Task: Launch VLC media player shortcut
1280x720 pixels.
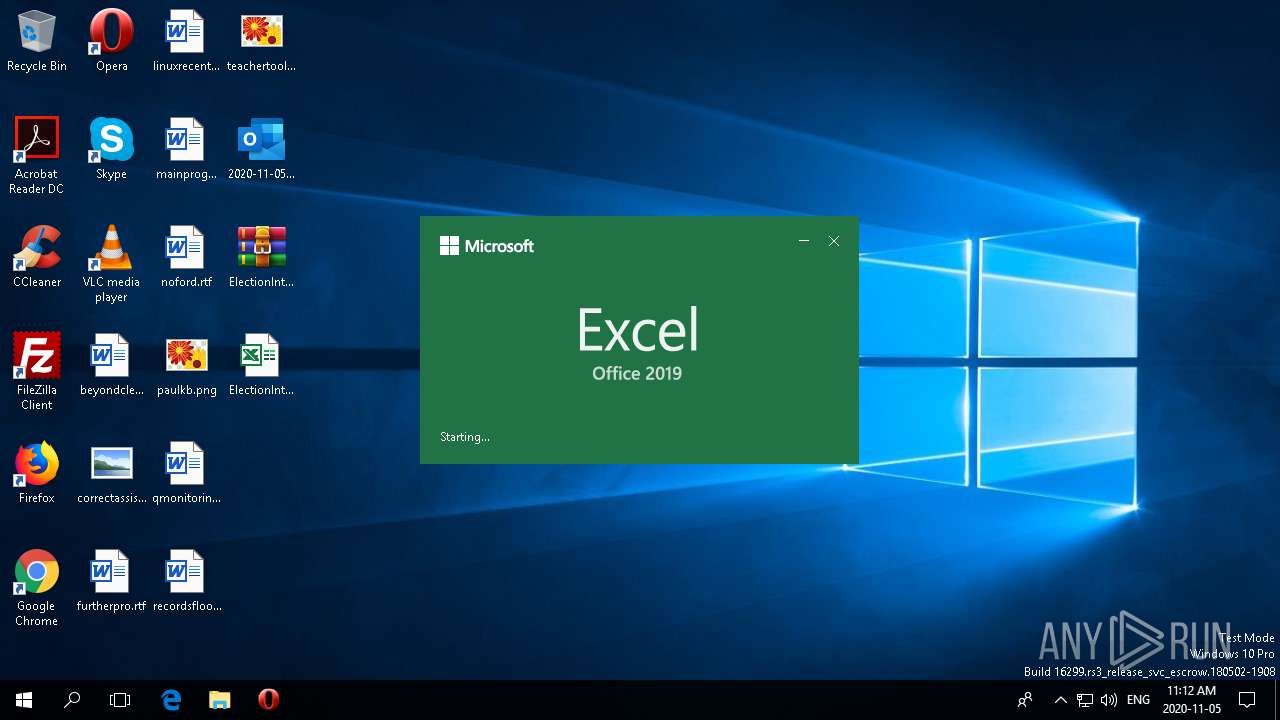Action: coord(111,263)
